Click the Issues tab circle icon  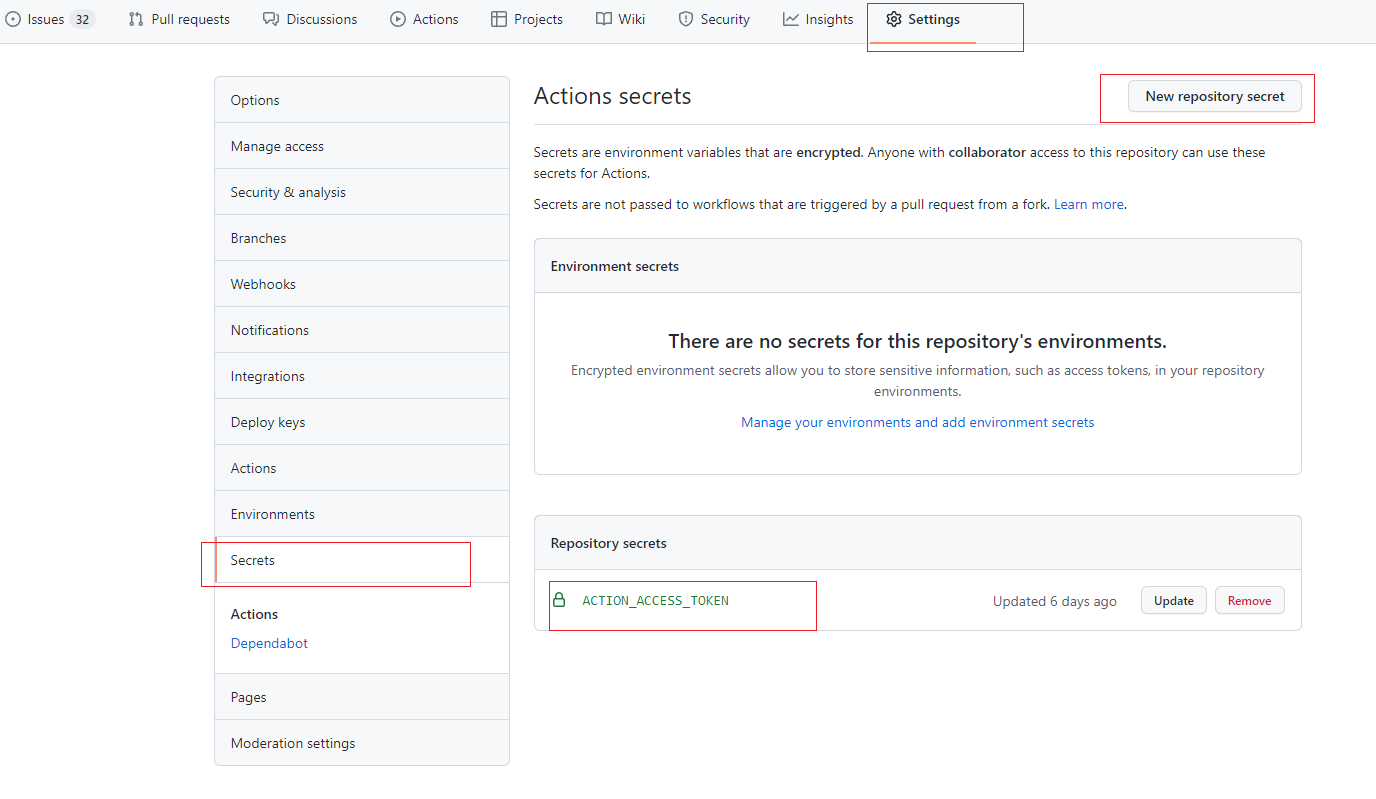coord(13,19)
